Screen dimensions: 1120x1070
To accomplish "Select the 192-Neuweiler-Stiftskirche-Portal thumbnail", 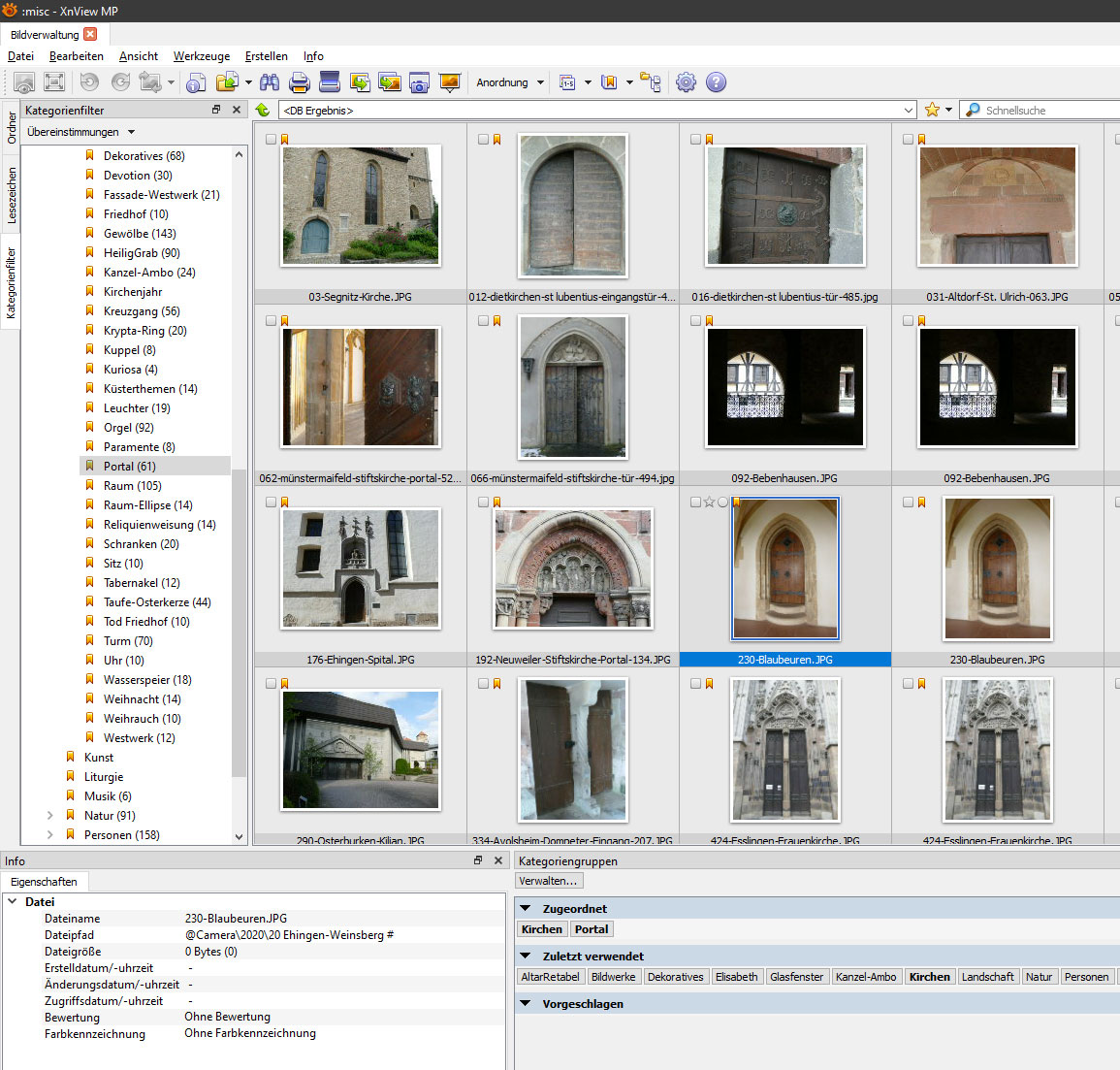I will (x=573, y=568).
